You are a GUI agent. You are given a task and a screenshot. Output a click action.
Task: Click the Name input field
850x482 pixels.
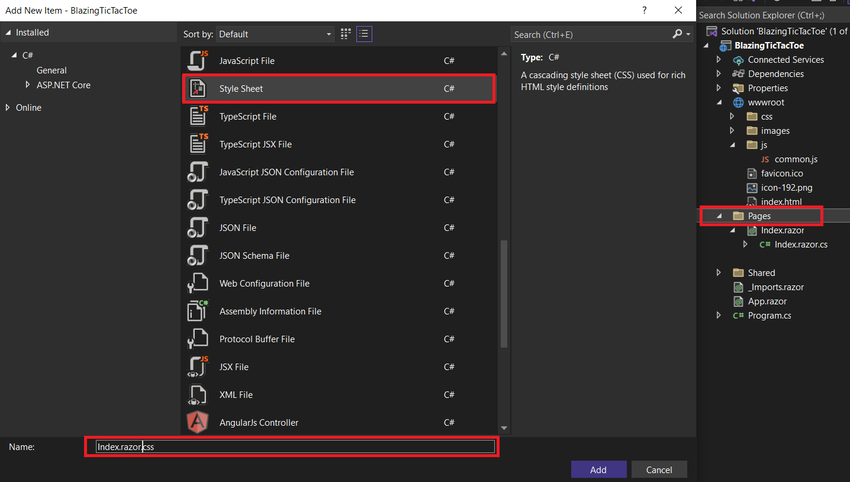pyautogui.click(x=295, y=447)
